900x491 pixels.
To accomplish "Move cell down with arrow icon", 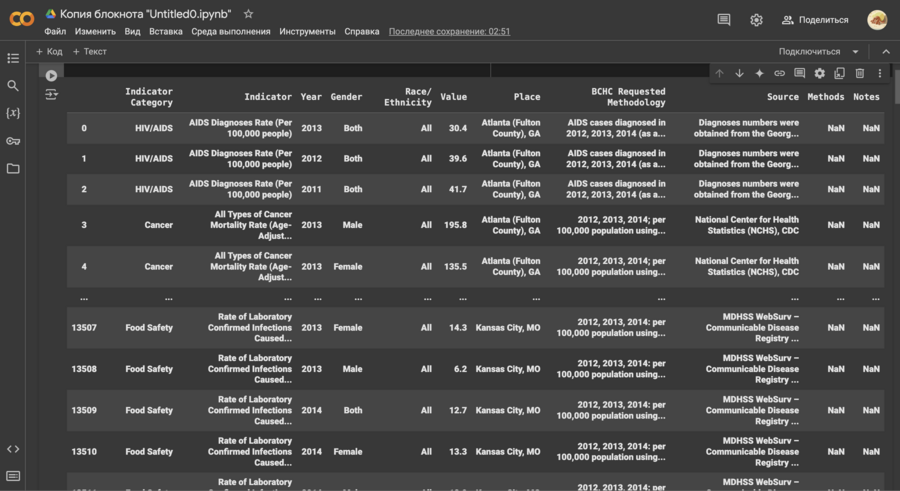I will (x=739, y=73).
